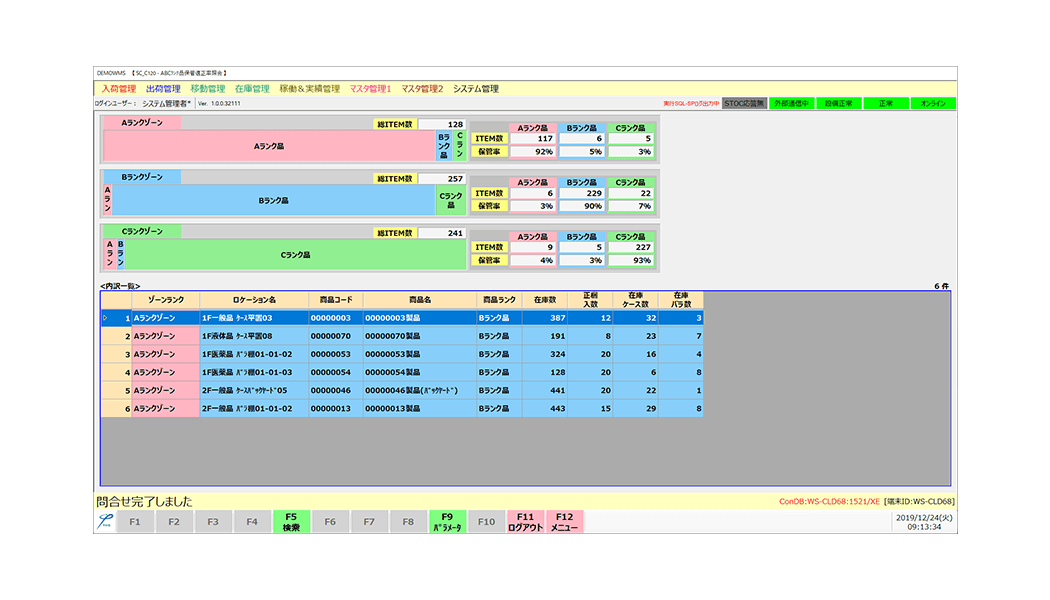
Task: Click the green Cランク品 bar in C zone
Action: pyautogui.click(x=295, y=254)
